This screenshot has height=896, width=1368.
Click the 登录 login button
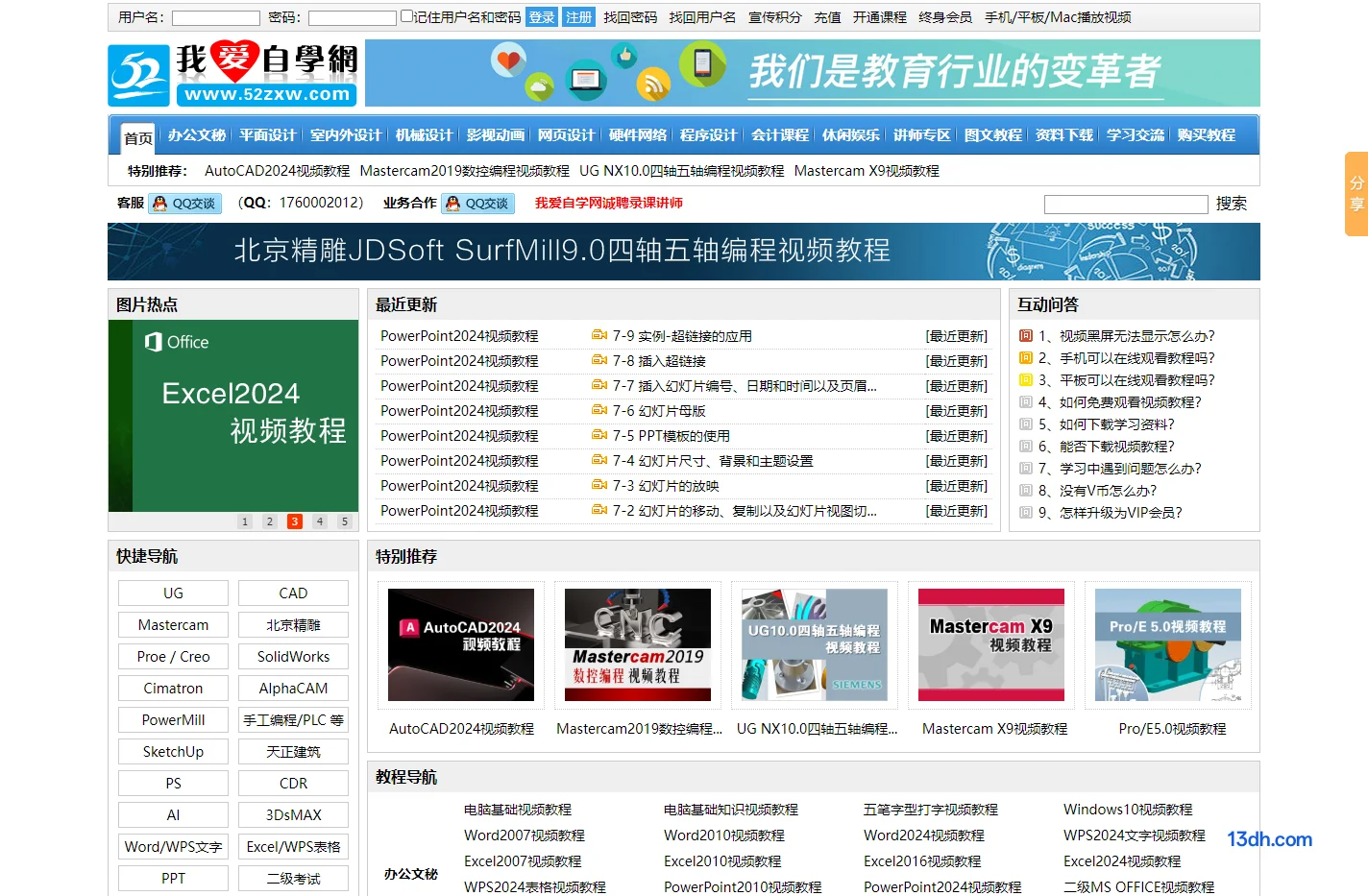click(542, 17)
